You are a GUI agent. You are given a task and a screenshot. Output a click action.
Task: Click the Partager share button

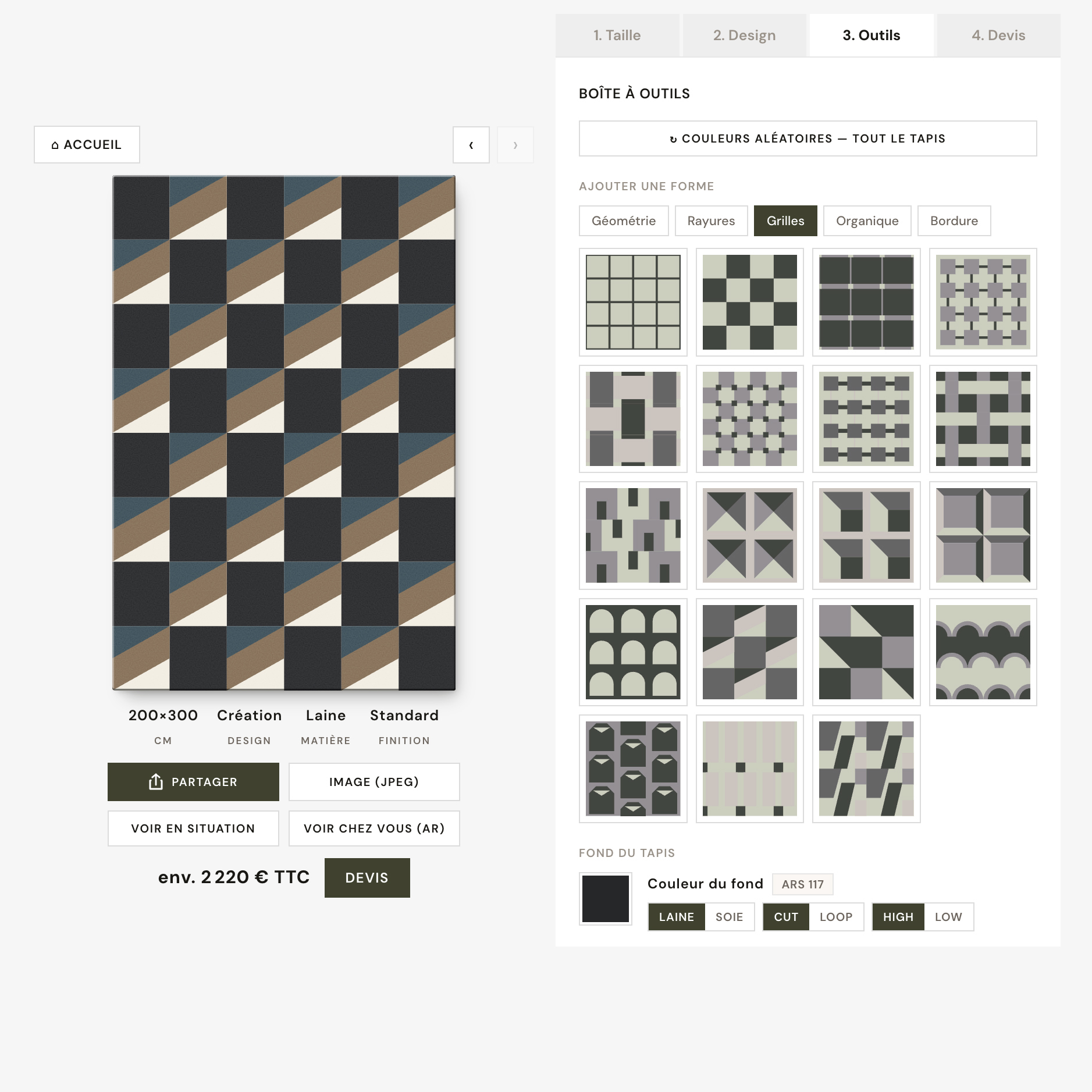[193, 782]
